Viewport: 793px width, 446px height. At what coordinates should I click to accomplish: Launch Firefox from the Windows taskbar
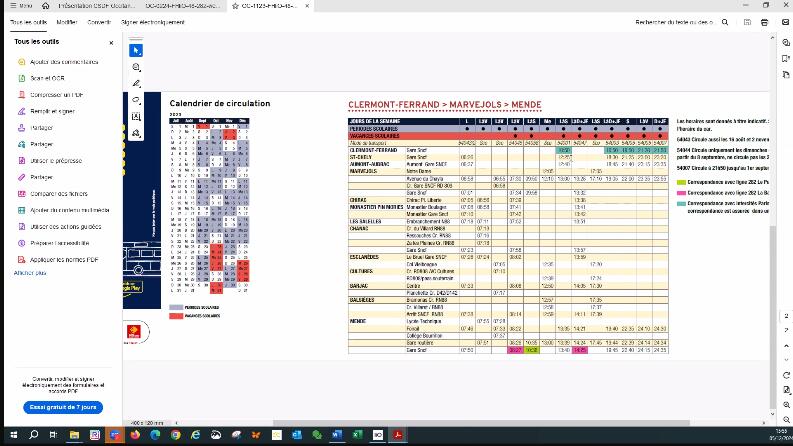point(135,435)
